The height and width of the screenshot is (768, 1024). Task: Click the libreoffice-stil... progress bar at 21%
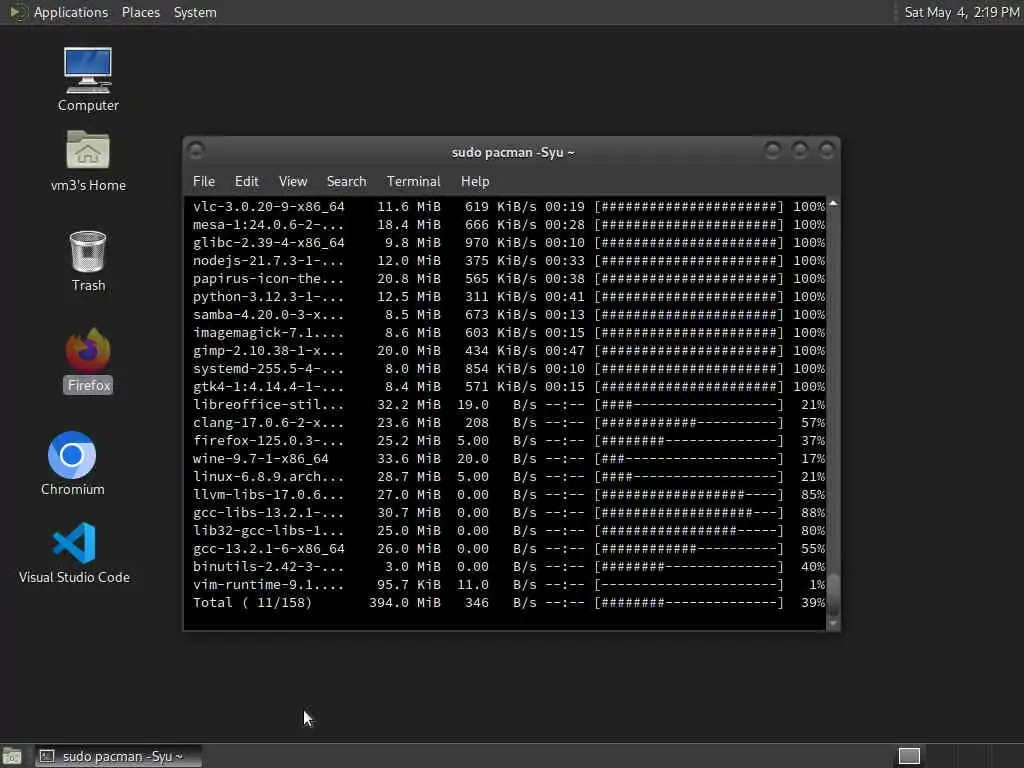pos(688,405)
